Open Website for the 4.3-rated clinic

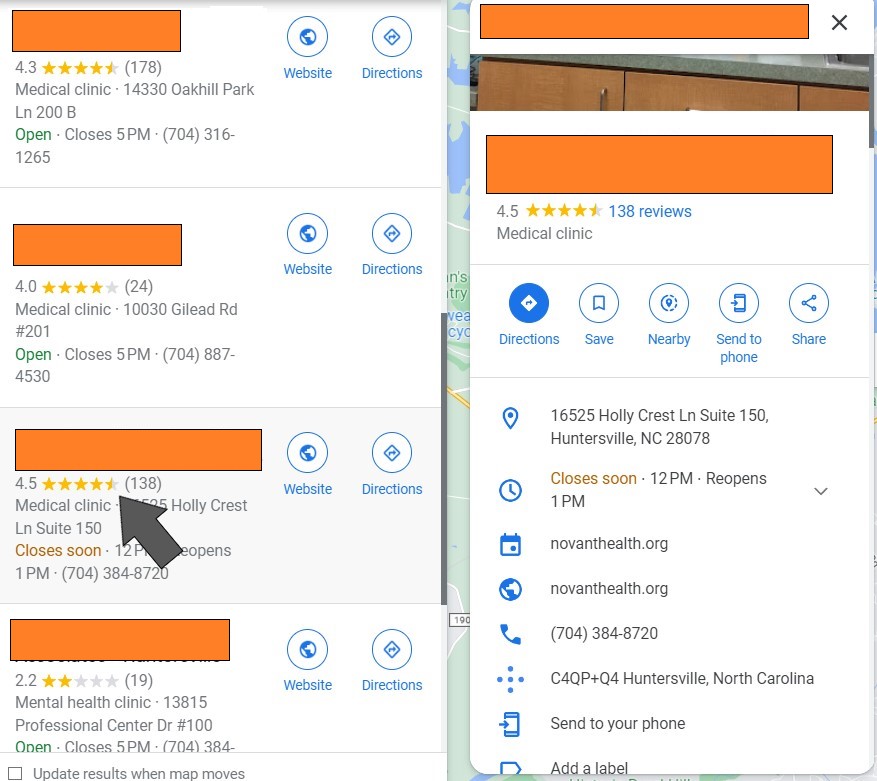click(x=307, y=37)
